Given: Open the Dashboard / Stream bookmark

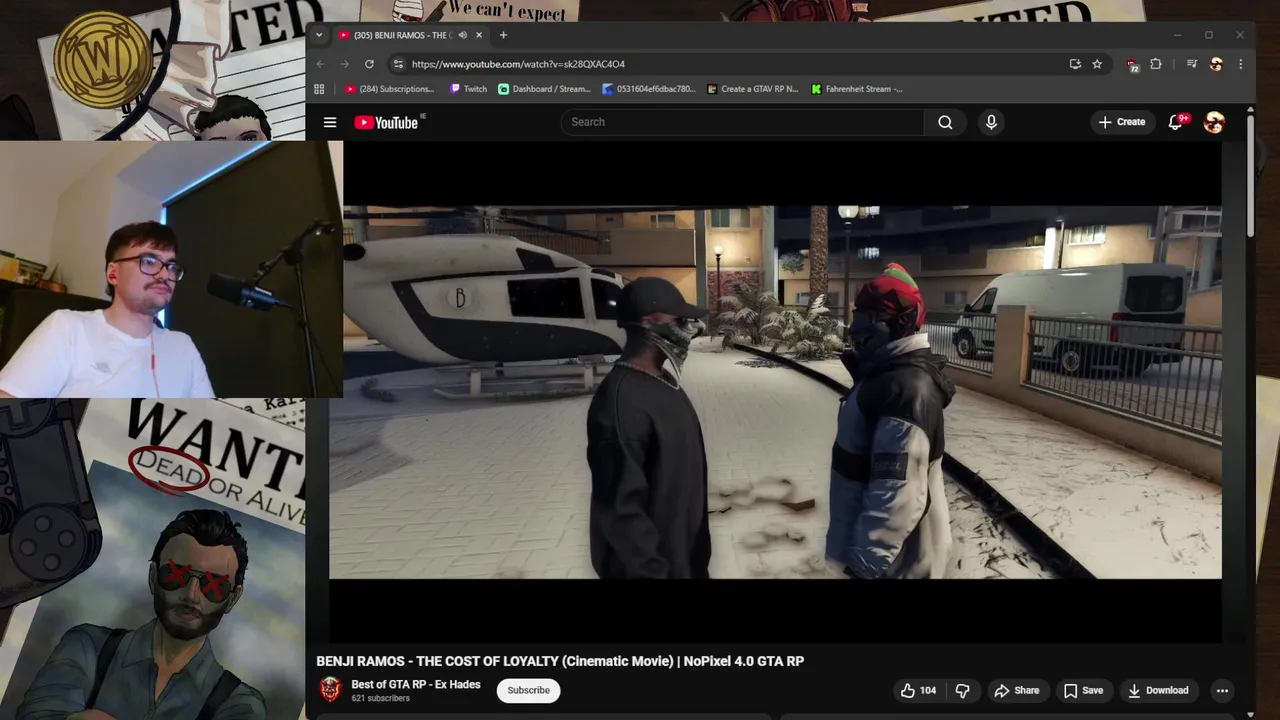Looking at the screenshot, I should pos(545,89).
